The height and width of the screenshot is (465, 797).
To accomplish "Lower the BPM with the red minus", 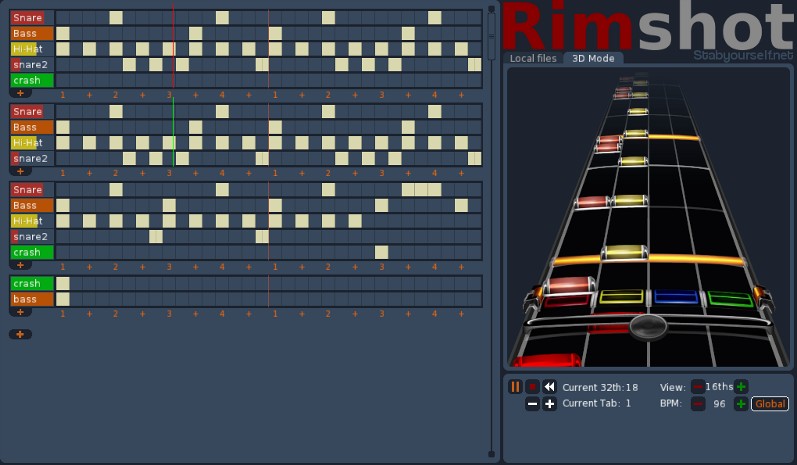I will click(698, 404).
